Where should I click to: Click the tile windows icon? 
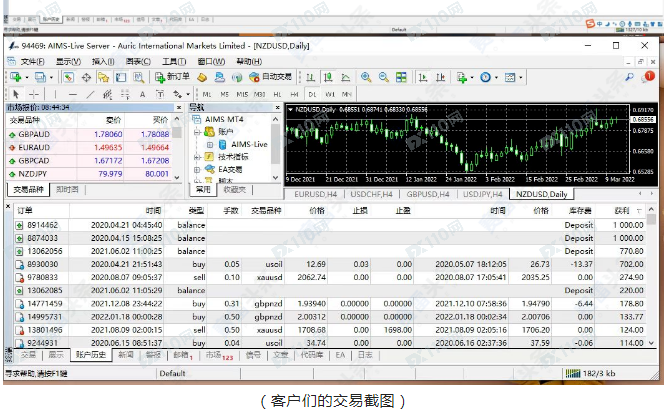pos(401,77)
